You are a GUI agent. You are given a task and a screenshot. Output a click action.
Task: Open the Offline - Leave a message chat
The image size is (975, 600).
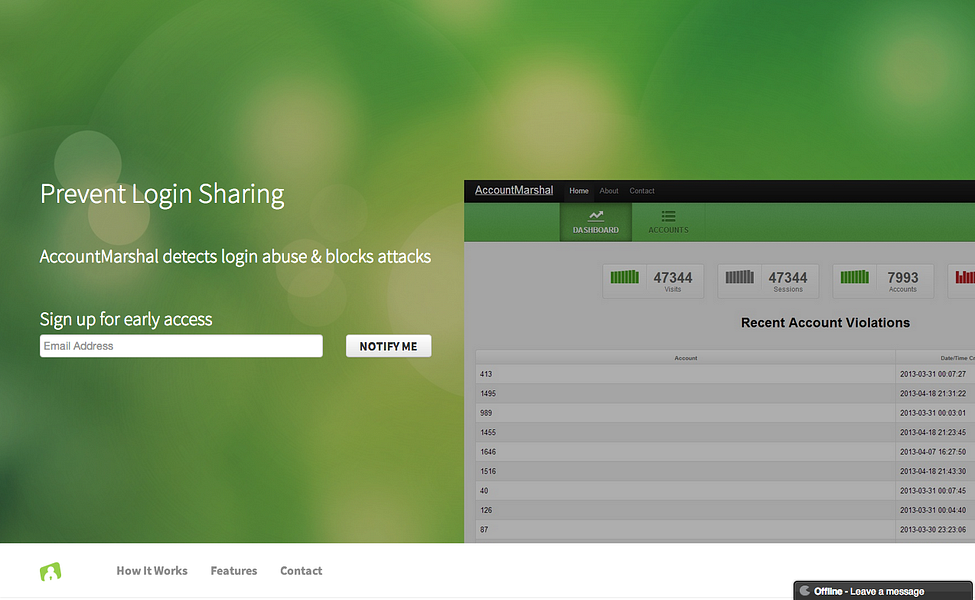click(883, 591)
